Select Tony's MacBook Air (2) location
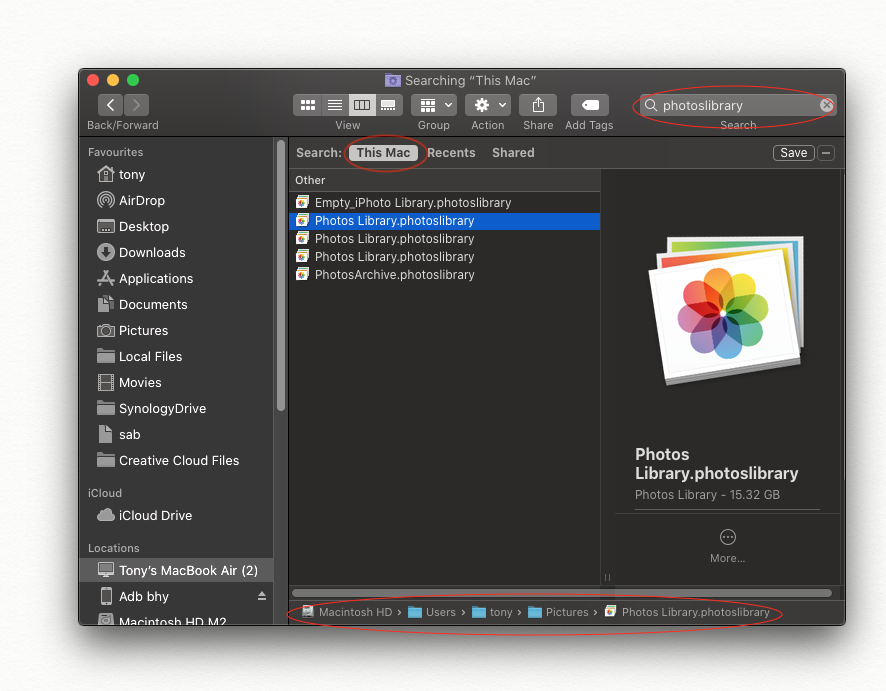886x691 pixels. [177, 570]
